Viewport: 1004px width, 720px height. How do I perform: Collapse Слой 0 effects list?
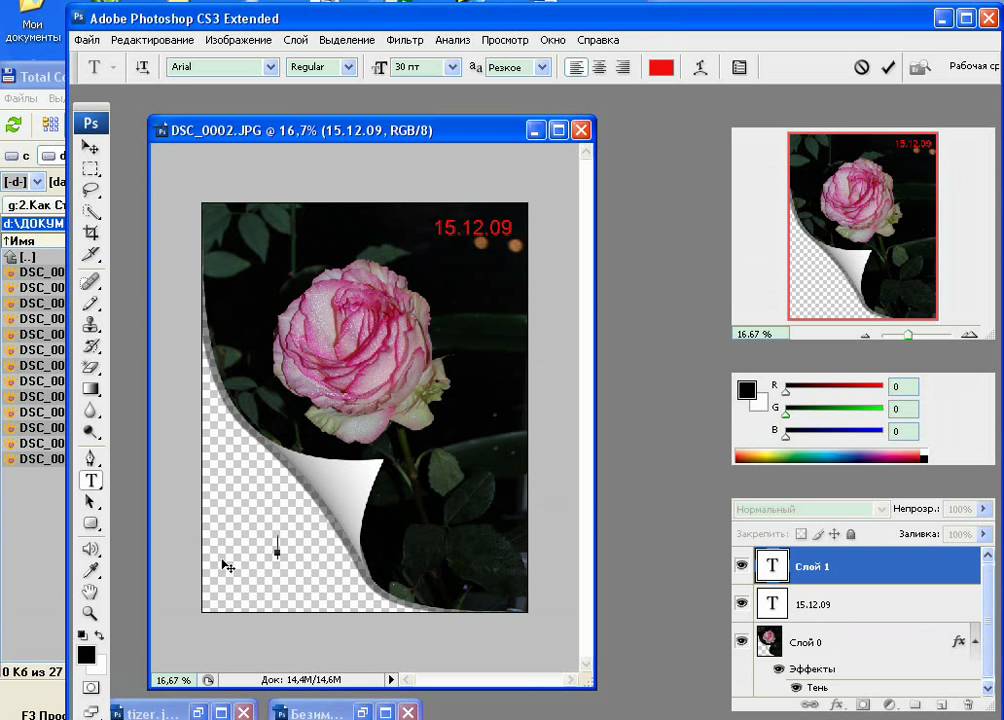[975, 641]
